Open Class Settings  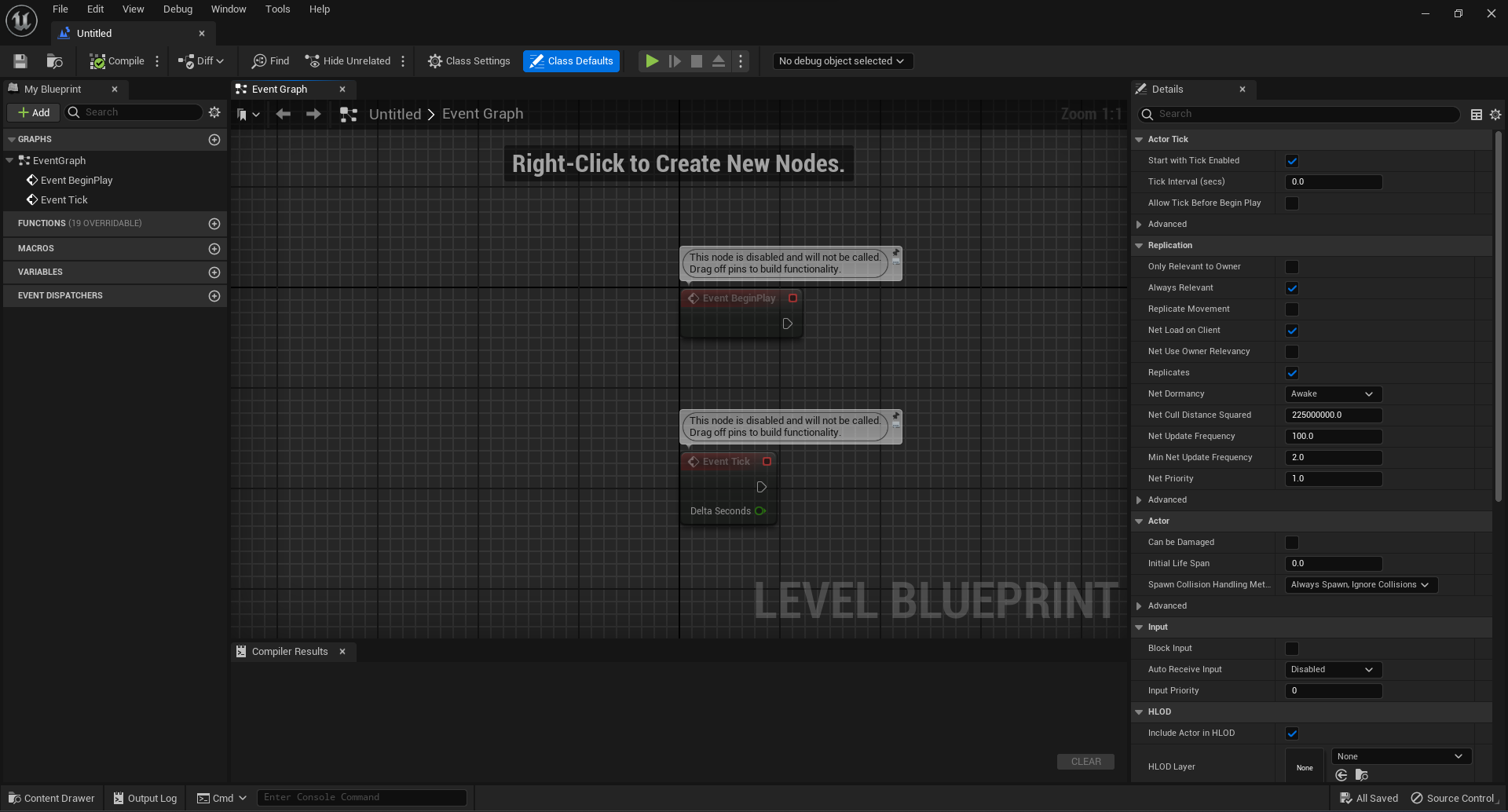click(469, 60)
